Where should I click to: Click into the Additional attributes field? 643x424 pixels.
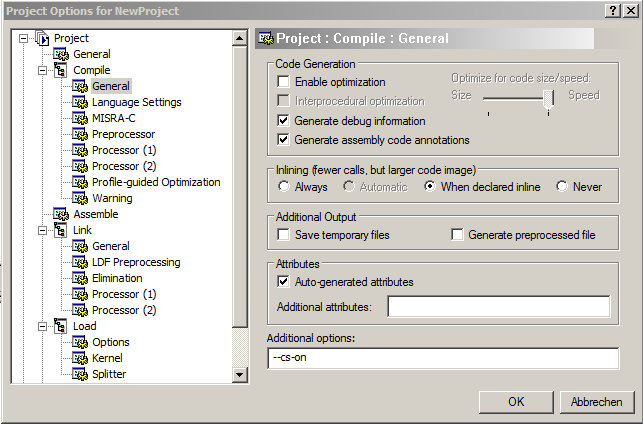pos(499,307)
